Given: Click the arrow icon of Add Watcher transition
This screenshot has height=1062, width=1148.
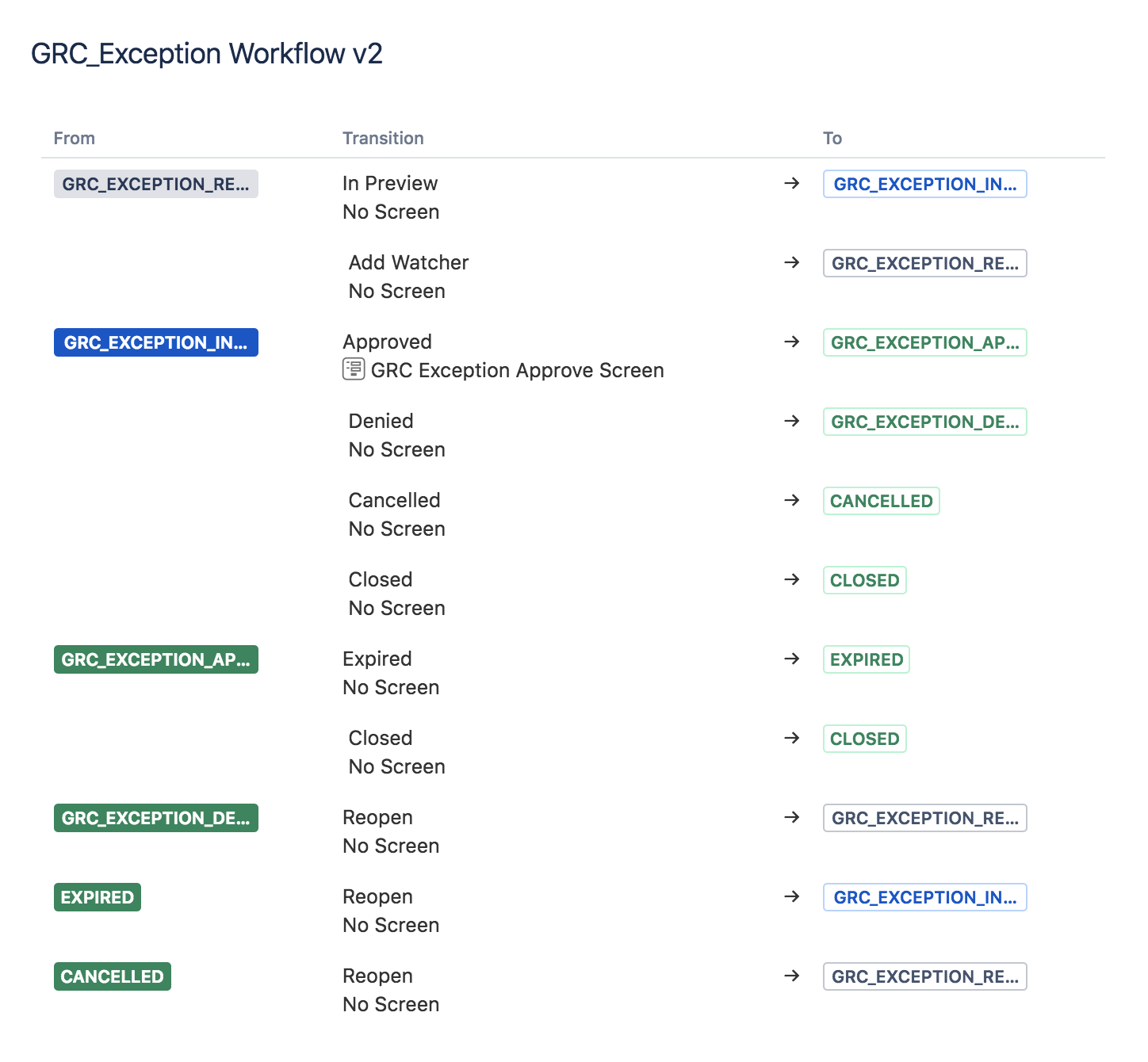Looking at the screenshot, I should click(x=791, y=262).
